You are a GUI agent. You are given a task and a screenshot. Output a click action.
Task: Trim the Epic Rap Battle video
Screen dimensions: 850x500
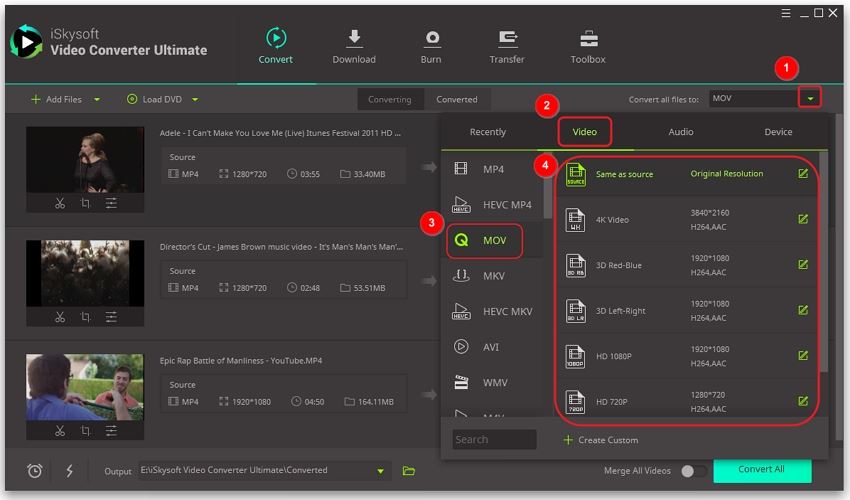[x=60, y=431]
